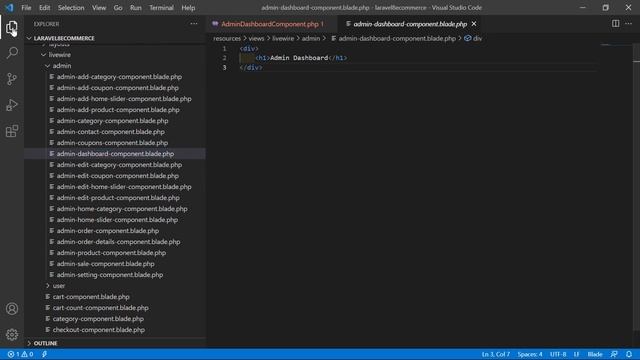Open editor more actions ellipsis
The width and height of the screenshot is (640, 360).
[x=629, y=24]
